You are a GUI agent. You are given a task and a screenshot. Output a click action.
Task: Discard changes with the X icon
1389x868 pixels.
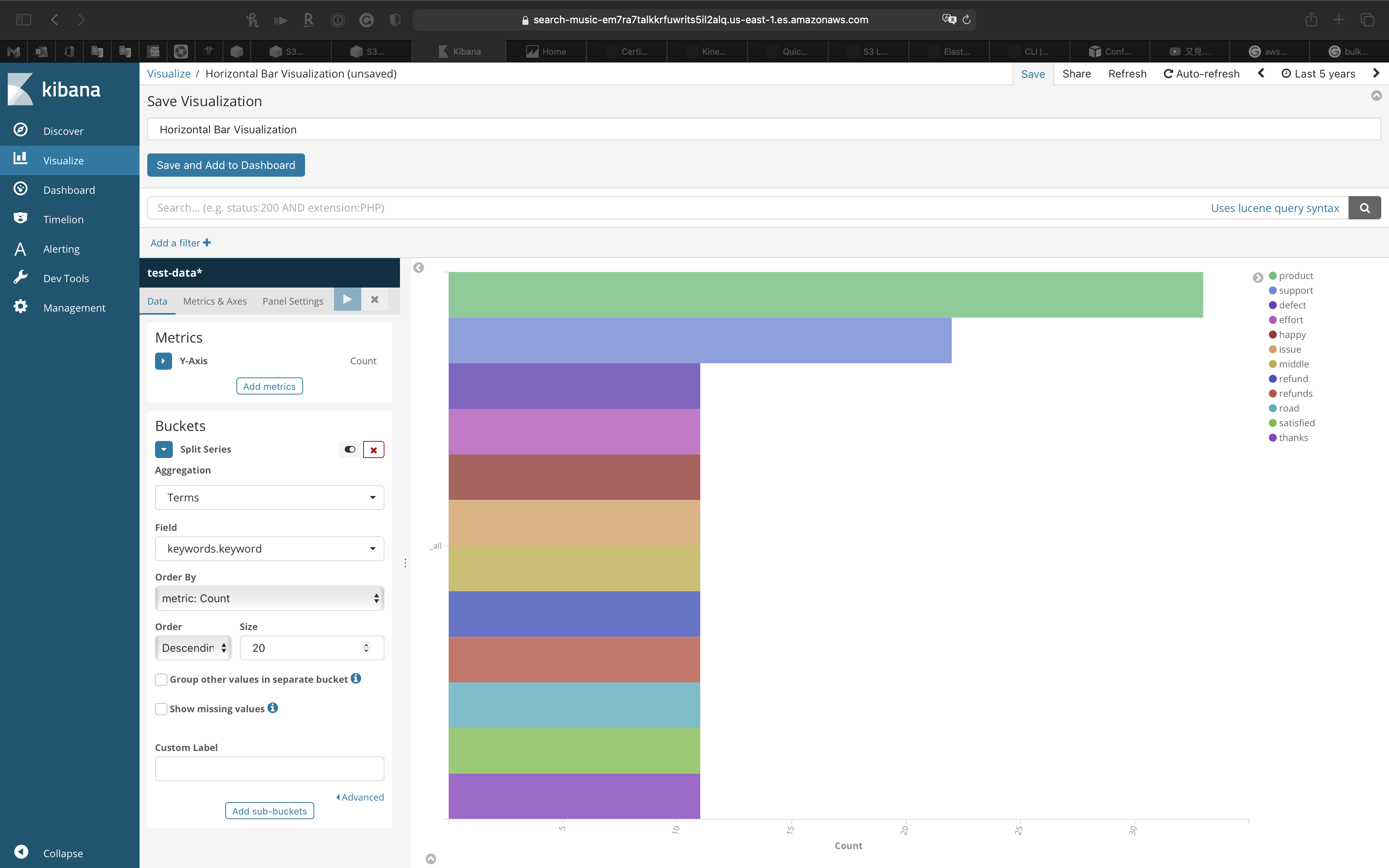coord(375,300)
